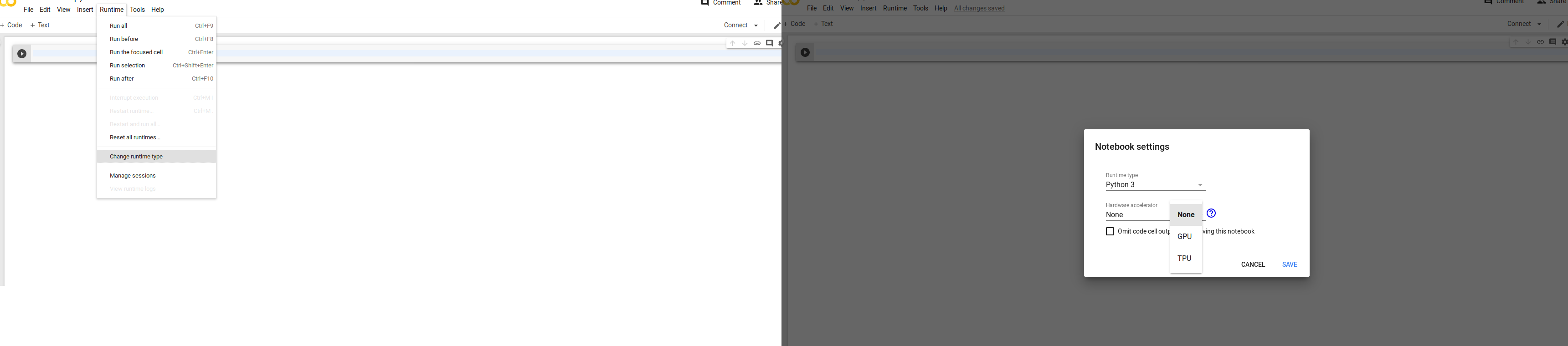Screen dimensions: 1568x346
Task: Move cell down arrow in the left notebook
Action: point(745,44)
